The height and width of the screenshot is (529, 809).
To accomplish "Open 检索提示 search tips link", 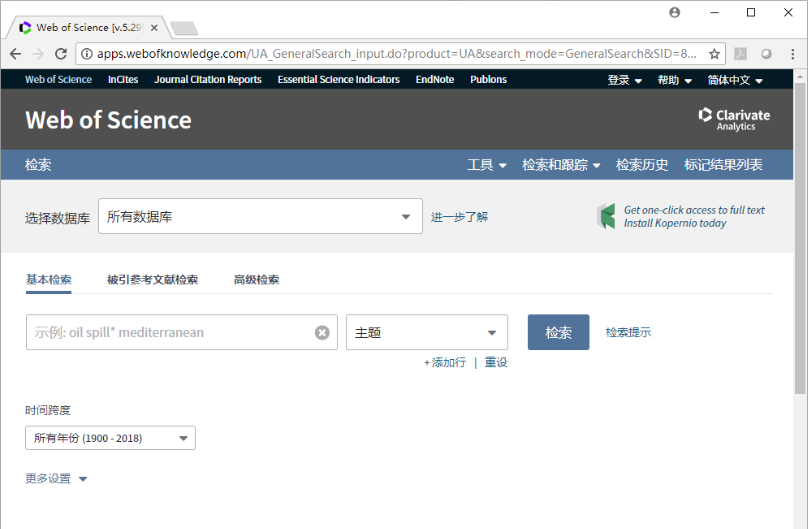I will coord(628,332).
